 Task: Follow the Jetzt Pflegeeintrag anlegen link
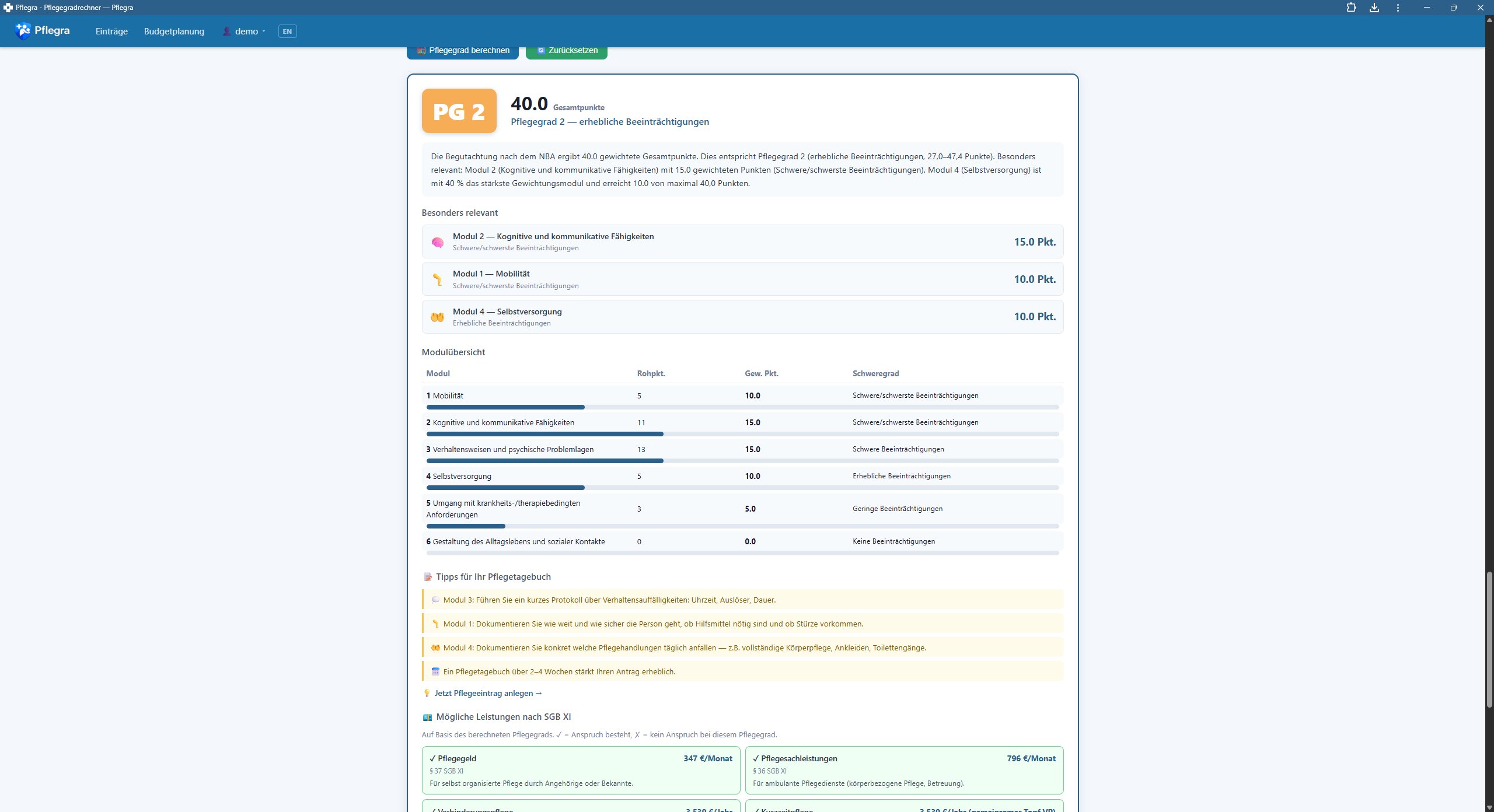(x=488, y=693)
